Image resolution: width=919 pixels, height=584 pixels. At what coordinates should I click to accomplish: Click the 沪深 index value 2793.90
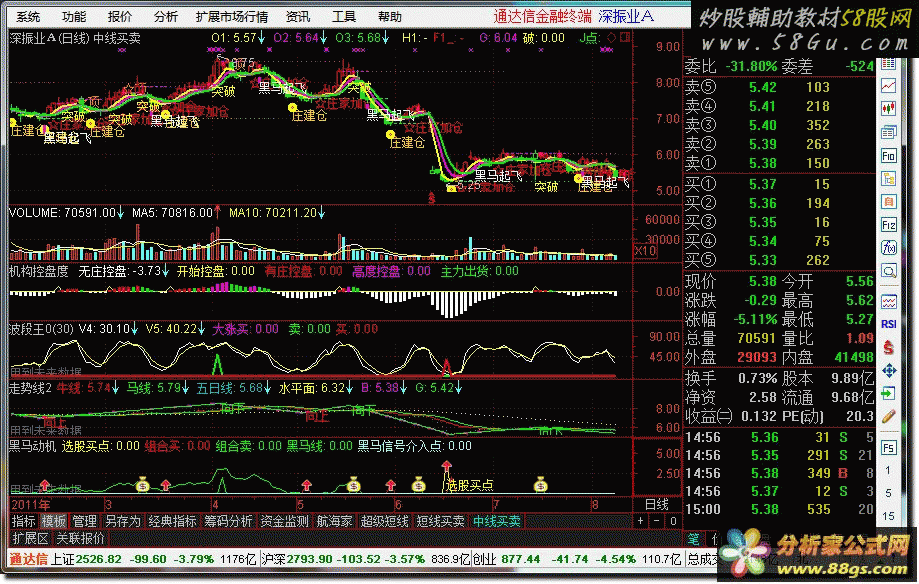309,559
